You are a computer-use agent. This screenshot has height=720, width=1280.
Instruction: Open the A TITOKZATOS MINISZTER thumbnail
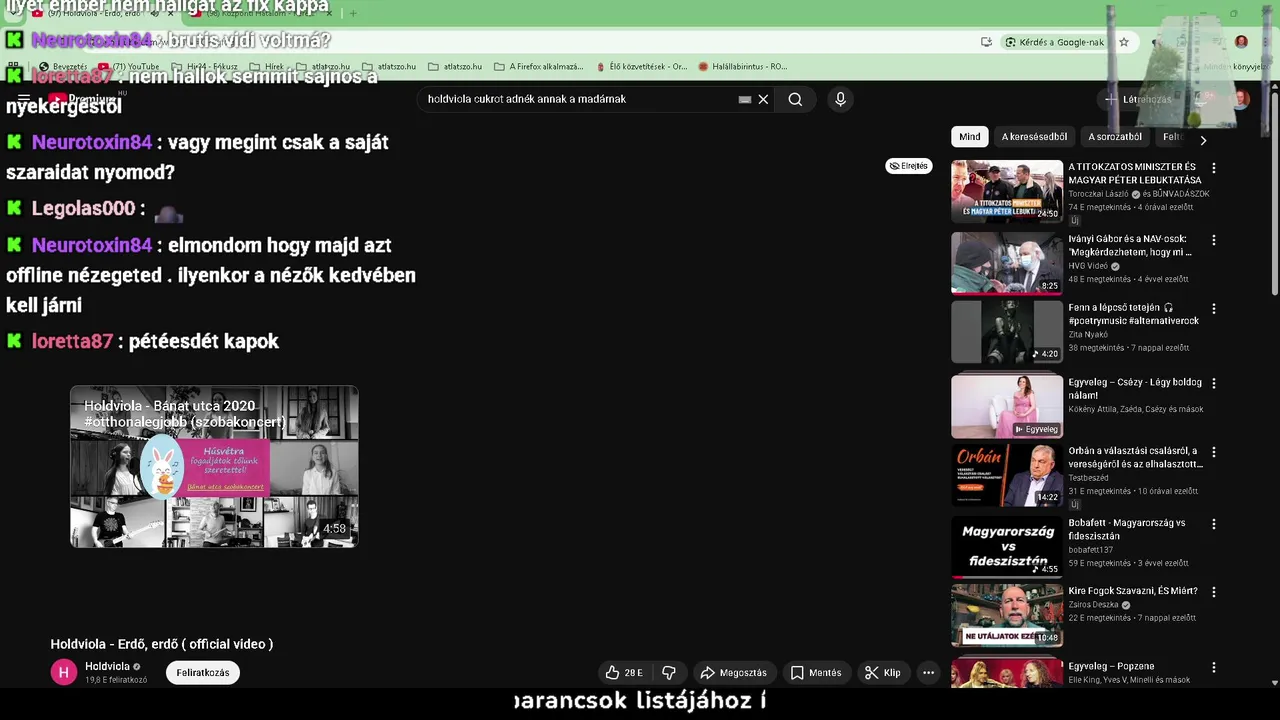pos(1007,191)
